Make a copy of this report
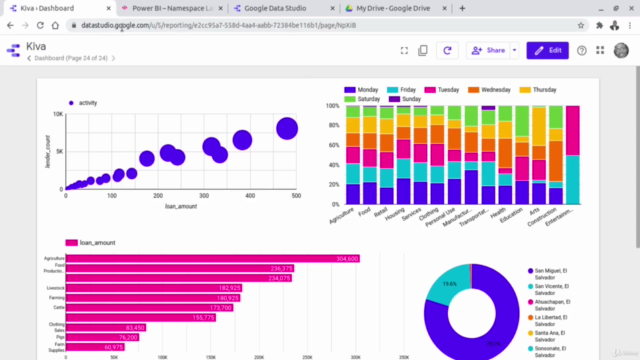Image resolution: width=640 pixels, height=360 pixels. click(x=423, y=50)
